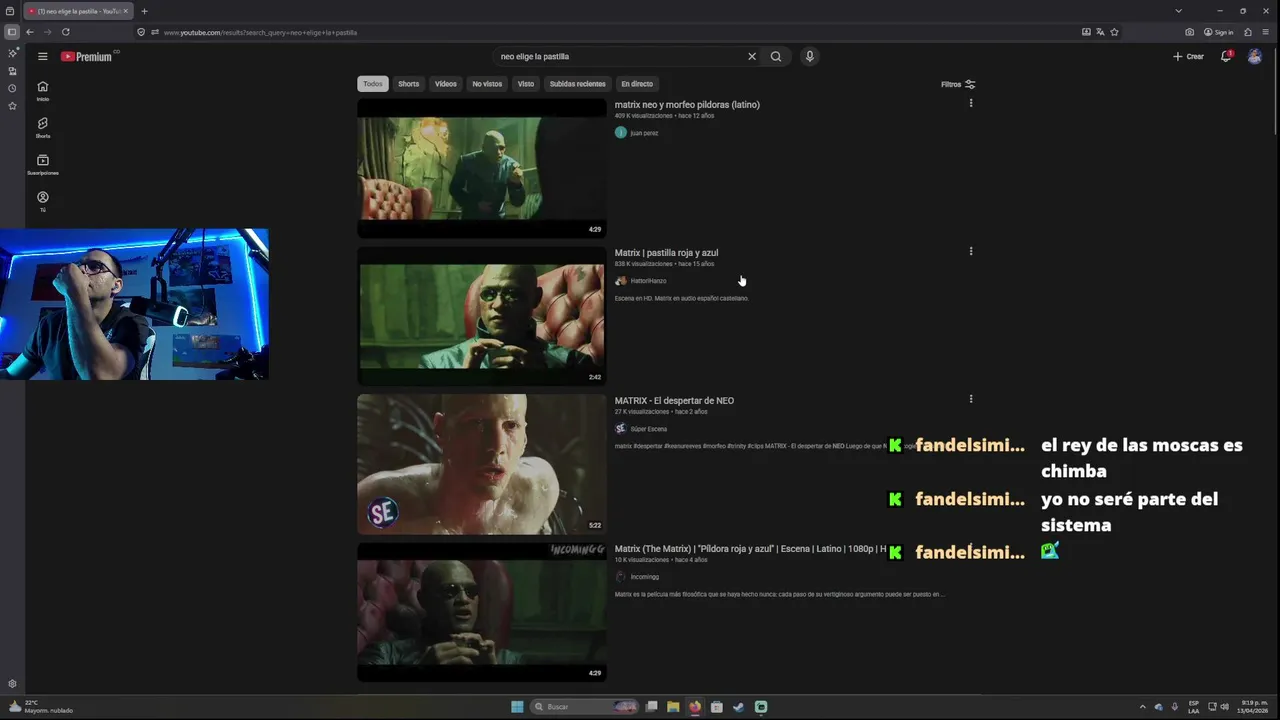The width and height of the screenshot is (1280, 720).
Task: Open the HattoriHanzo channel
Action: (648, 281)
